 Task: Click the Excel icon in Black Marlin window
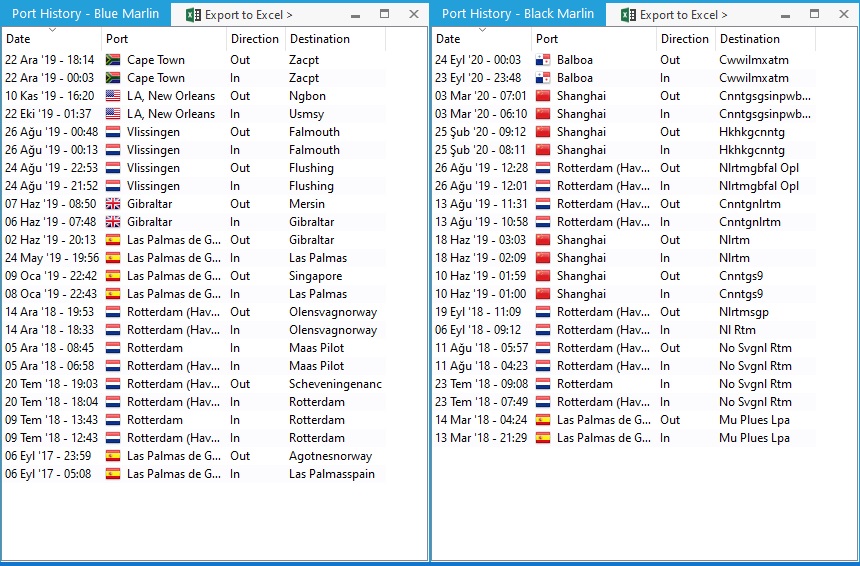click(629, 15)
